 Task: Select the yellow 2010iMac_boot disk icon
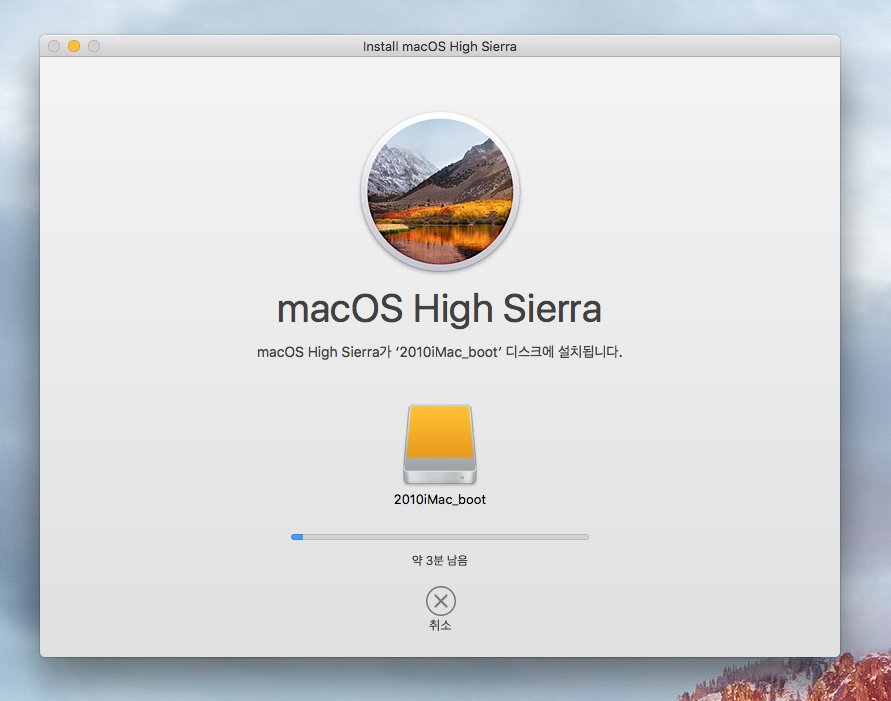[440, 444]
